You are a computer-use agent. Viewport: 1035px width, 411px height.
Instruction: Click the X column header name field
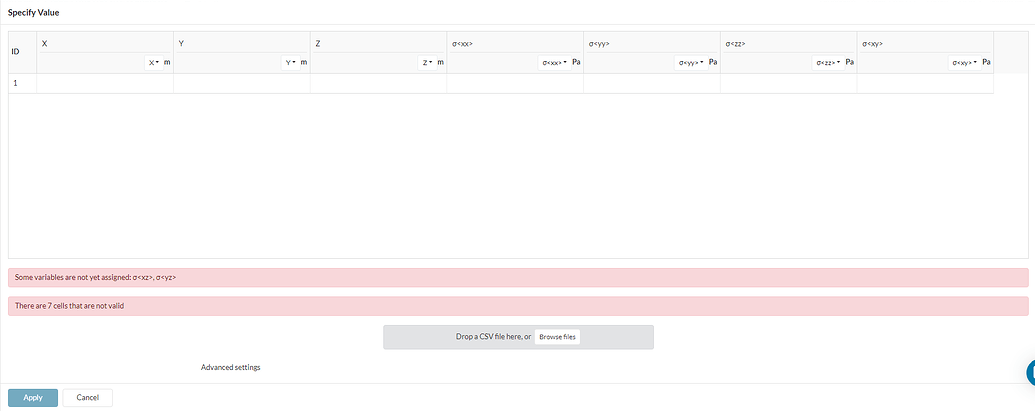tap(105, 44)
